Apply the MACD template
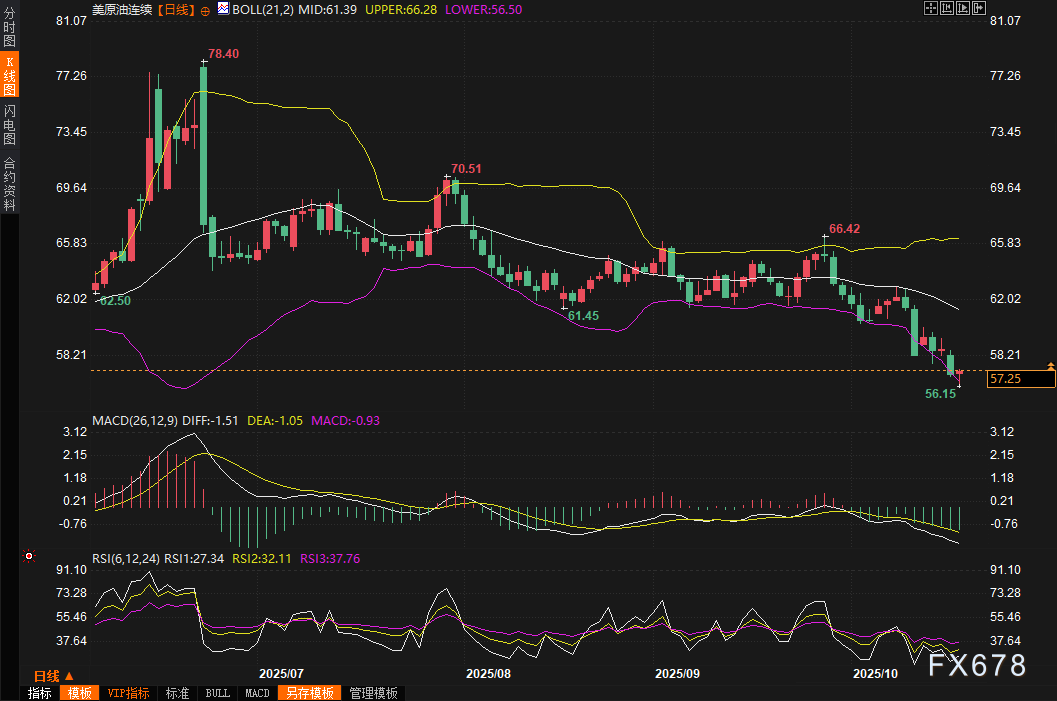Image resolution: width=1057 pixels, height=701 pixels. 257,693
